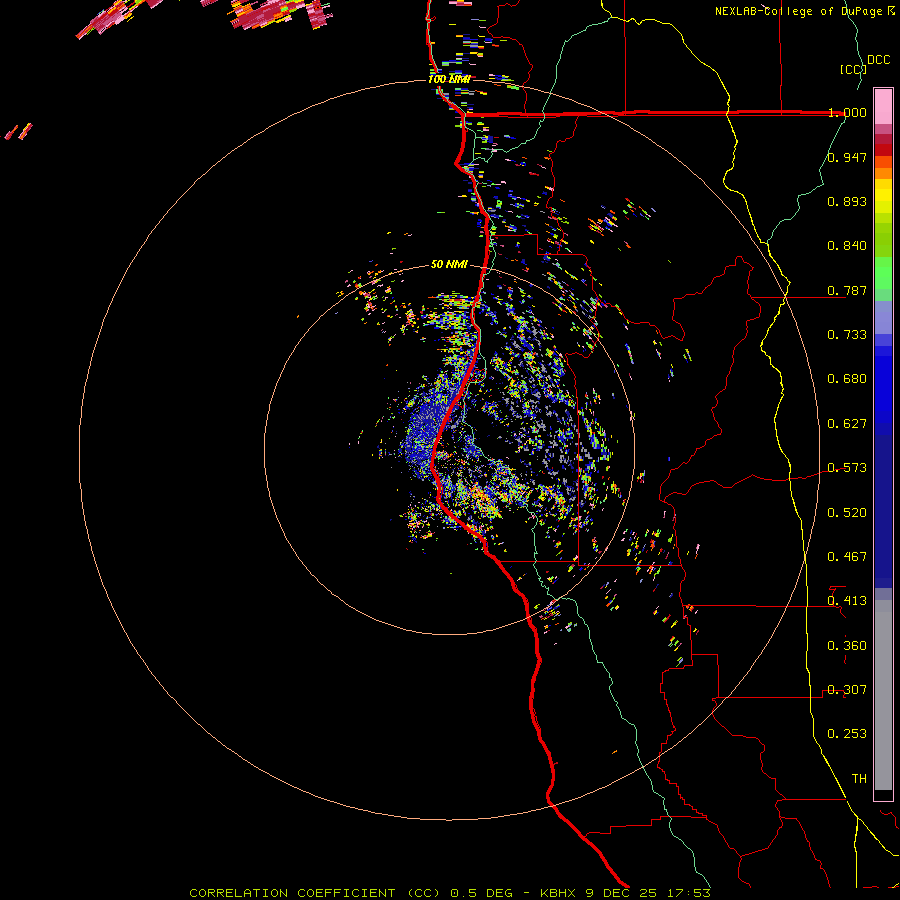Viewport: 900px width, 900px height.
Task: Pick the light pink band atop the color bar
Action: 883,106
